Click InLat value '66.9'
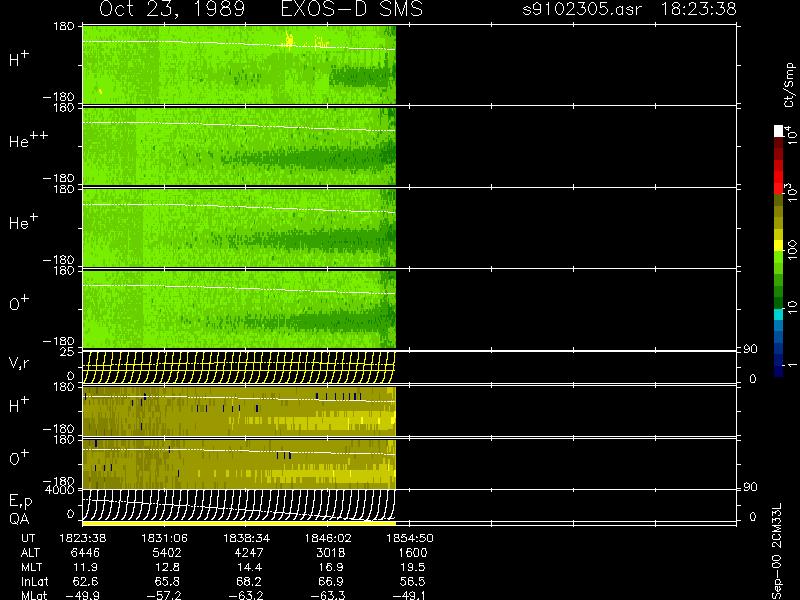Viewport: 800px width, 600px height. click(333, 581)
